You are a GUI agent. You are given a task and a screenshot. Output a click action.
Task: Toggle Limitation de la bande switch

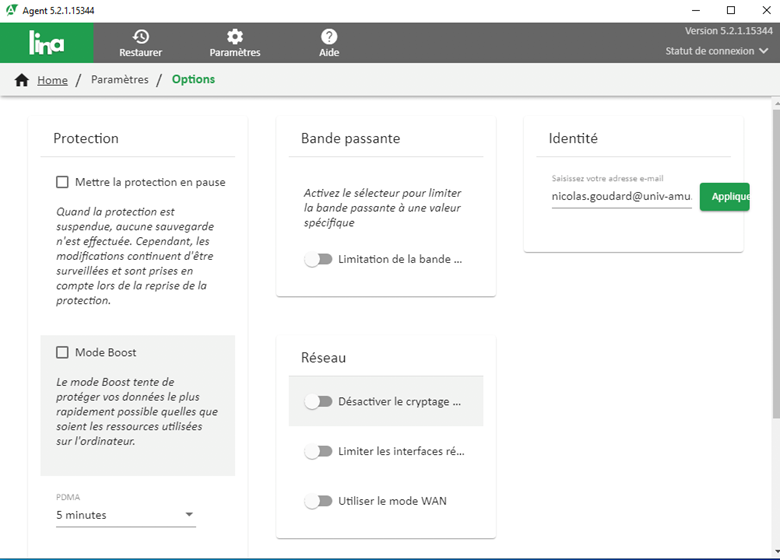coord(318,259)
